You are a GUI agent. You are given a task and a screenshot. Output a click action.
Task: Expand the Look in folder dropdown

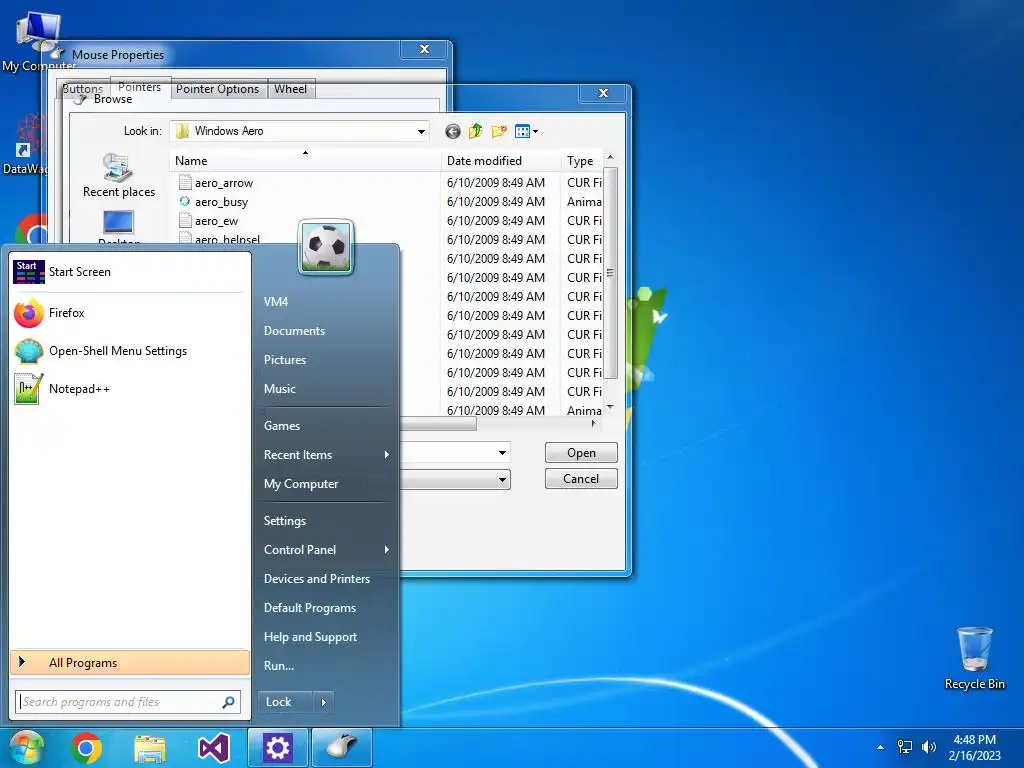(421, 131)
